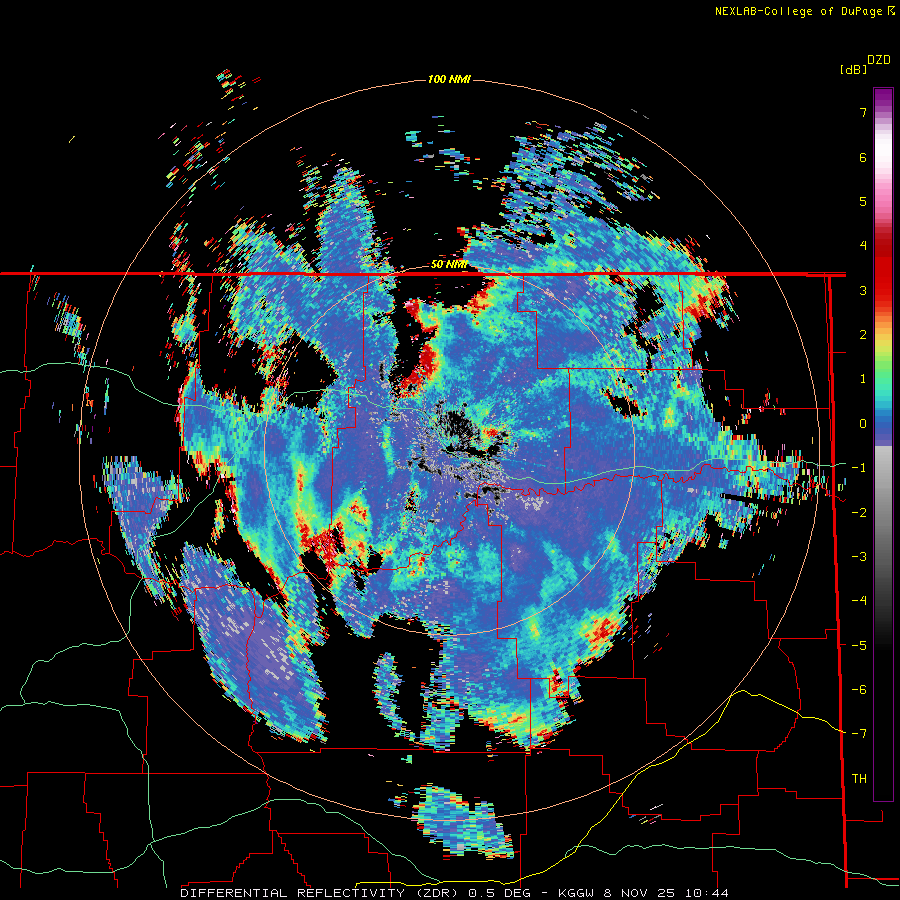Click the 4 value on the color scale
The height and width of the screenshot is (900, 900).
pos(863,246)
